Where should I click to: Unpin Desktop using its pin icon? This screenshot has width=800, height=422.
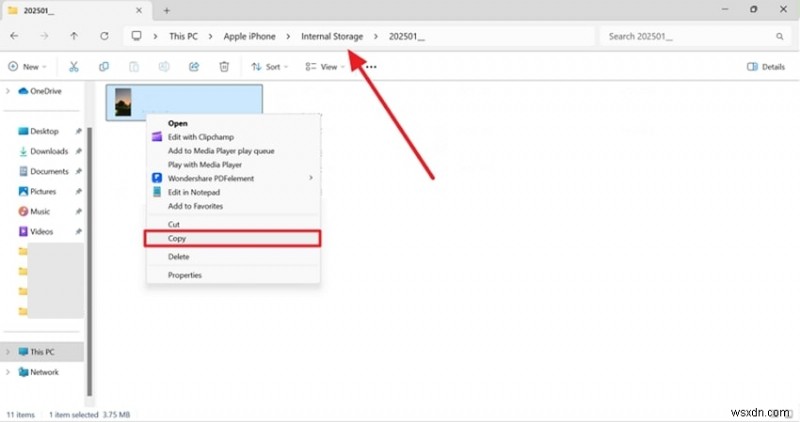pos(79,131)
